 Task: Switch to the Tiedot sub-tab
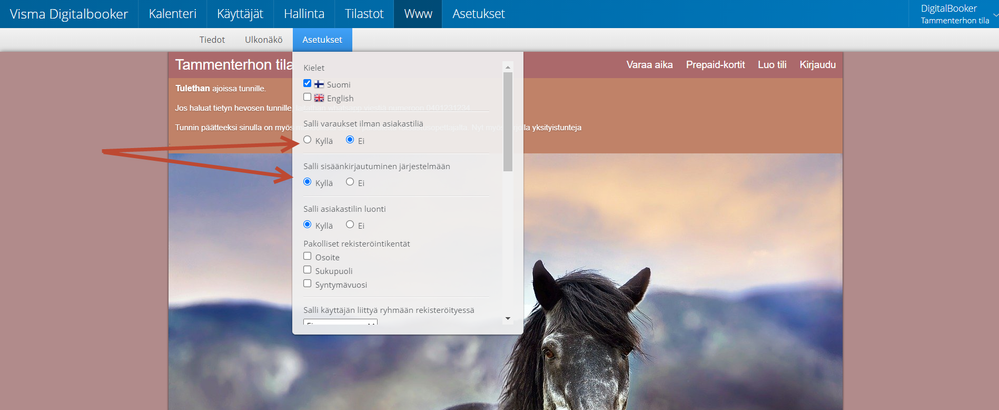[212, 39]
